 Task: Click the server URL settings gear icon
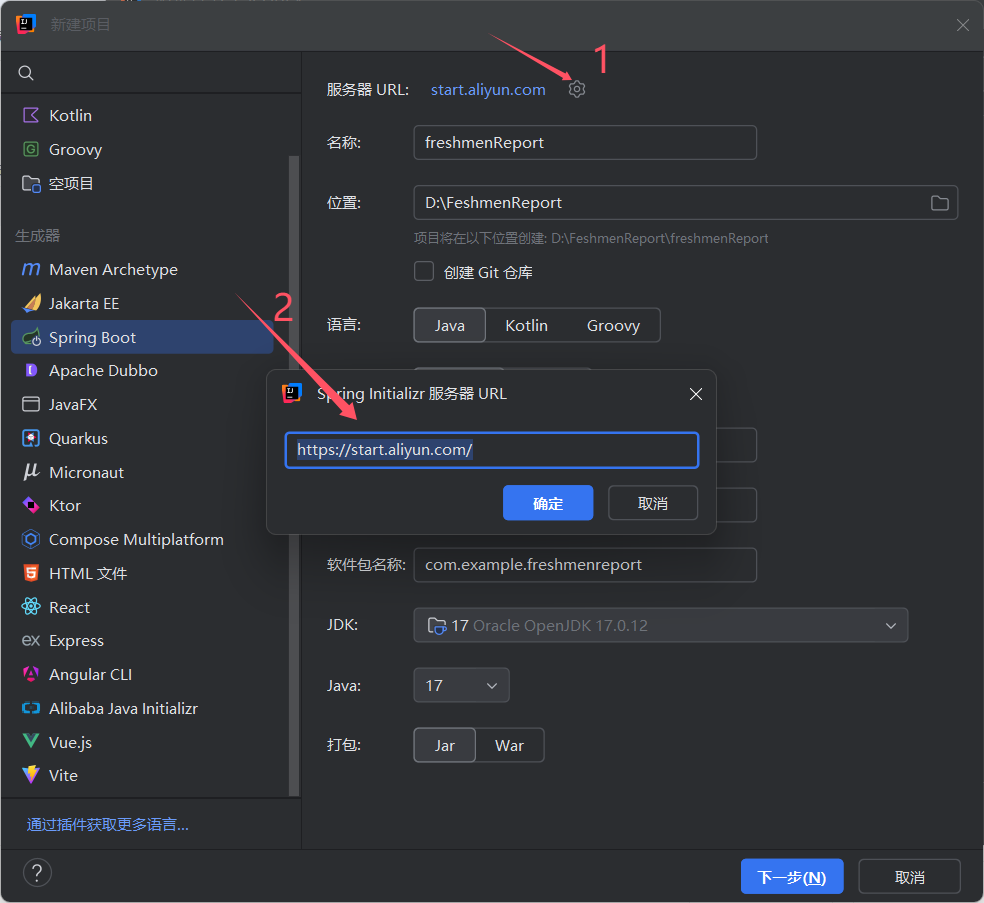click(x=577, y=89)
